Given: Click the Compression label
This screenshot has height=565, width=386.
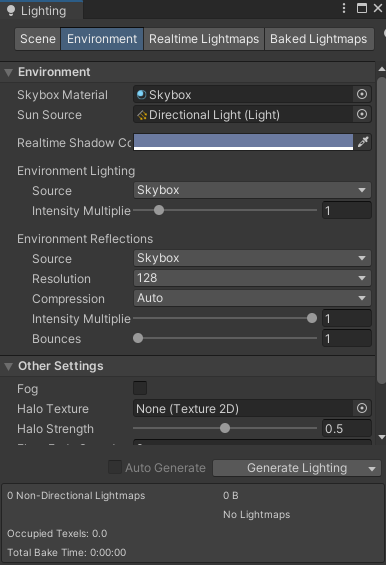Looking at the screenshot, I should tap(68, 299).
